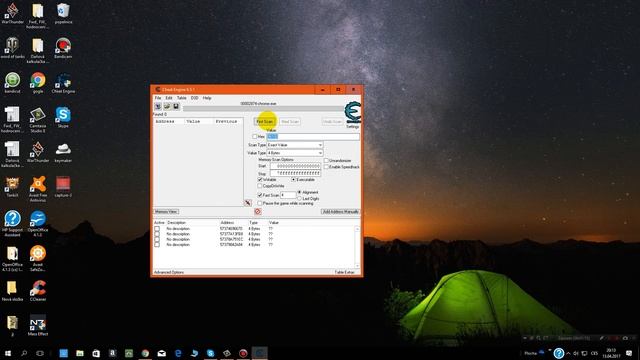Open CCleaner desktop shortcut
The width and height of the screenshot is (640, 360).
pos(38,291)
